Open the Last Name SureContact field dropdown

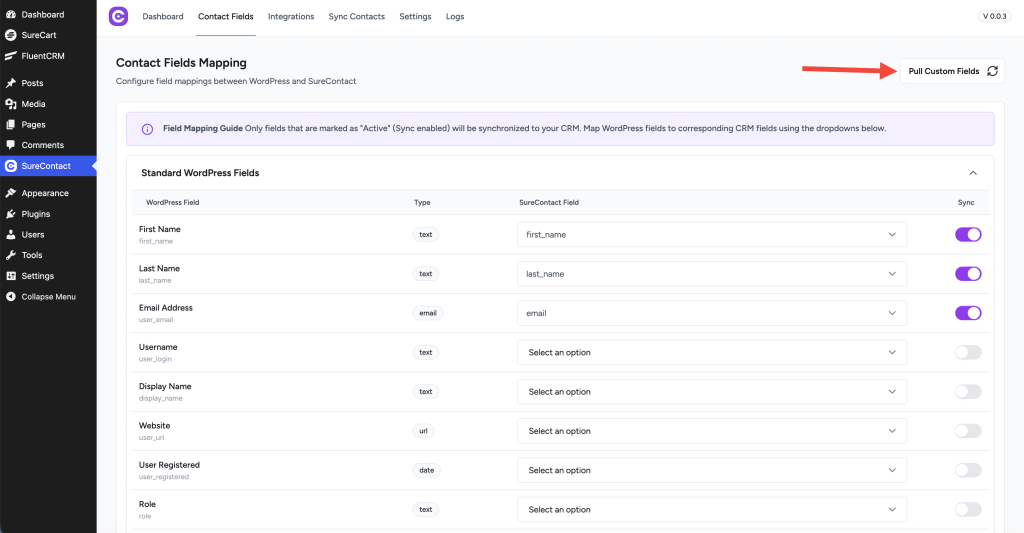711,274
